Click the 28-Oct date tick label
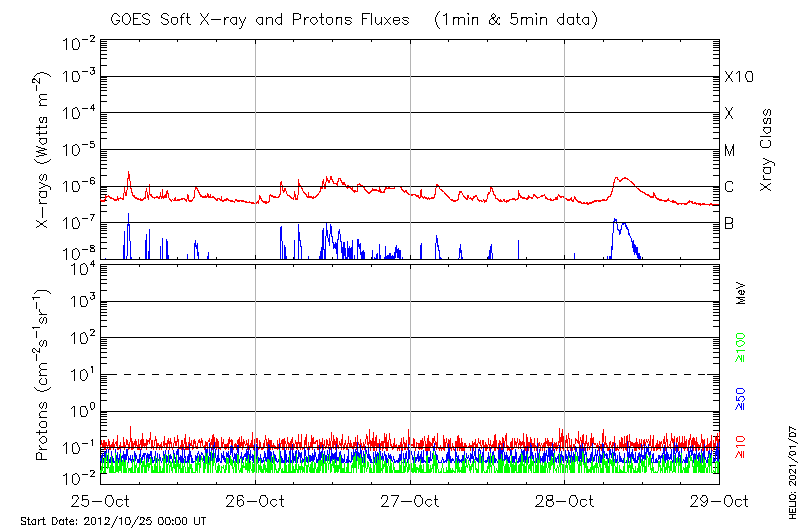Viewport: 800px width, 530px height. point(565,500)
